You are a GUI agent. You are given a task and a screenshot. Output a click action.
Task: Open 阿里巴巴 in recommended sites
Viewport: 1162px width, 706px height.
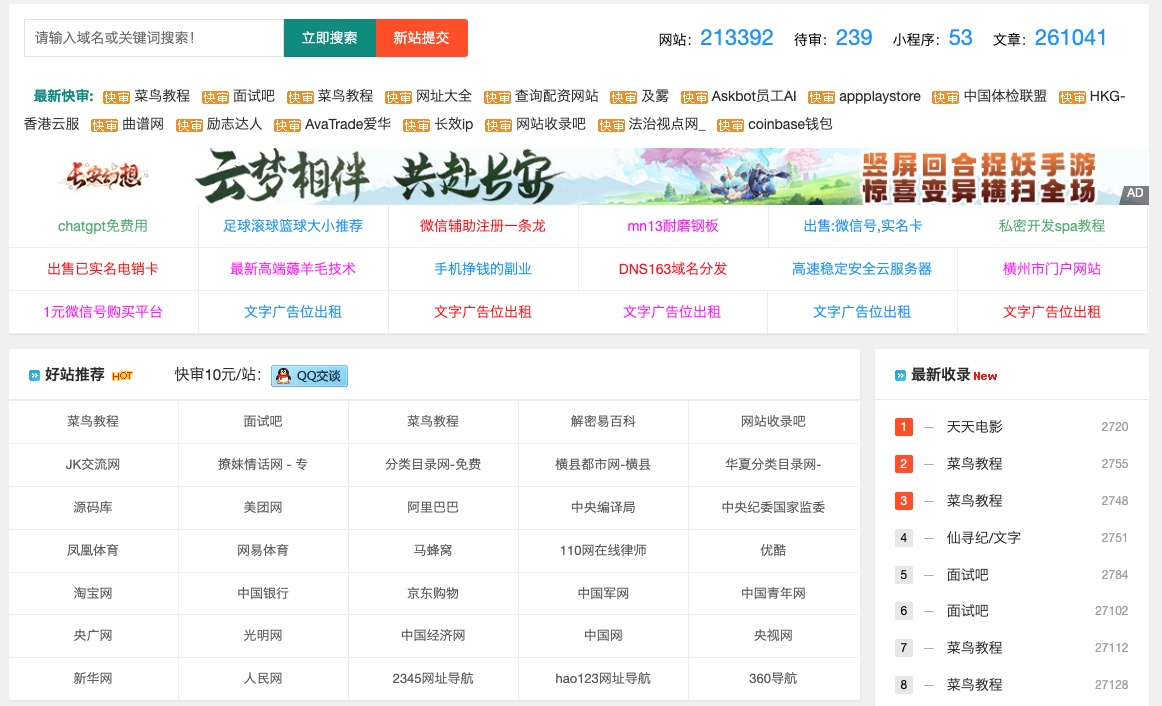point(433,507)
